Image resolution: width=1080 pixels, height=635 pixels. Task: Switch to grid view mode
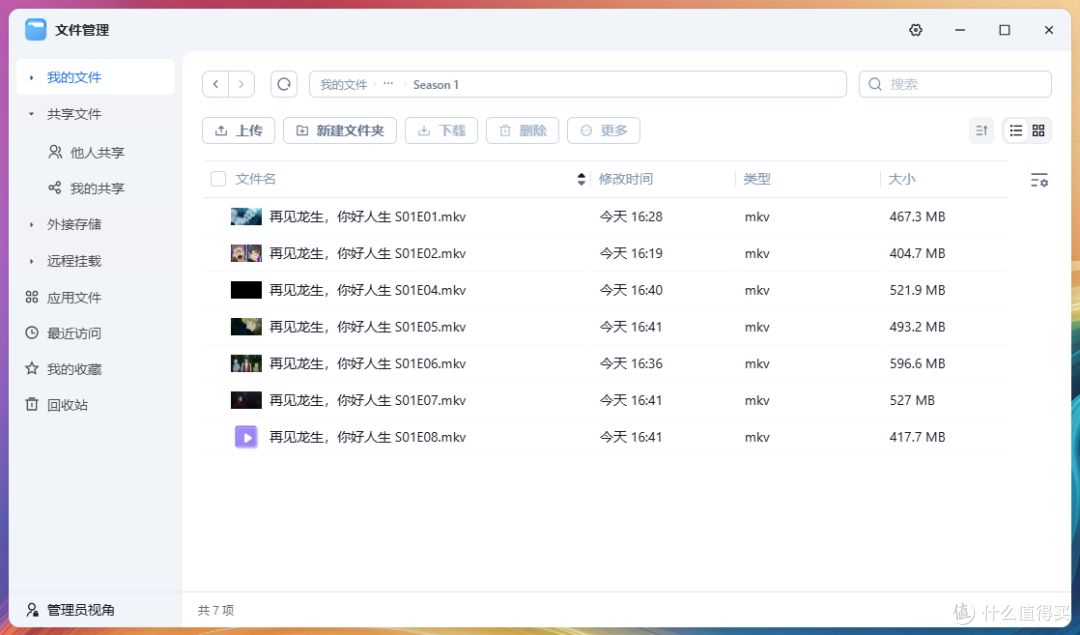tap(1040, 130)
